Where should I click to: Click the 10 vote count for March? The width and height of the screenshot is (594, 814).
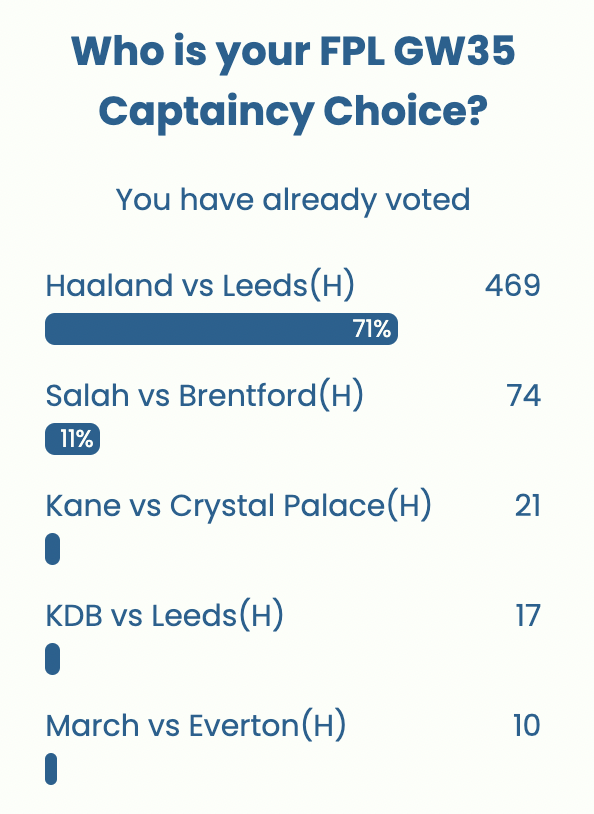[x=527, y=726]
